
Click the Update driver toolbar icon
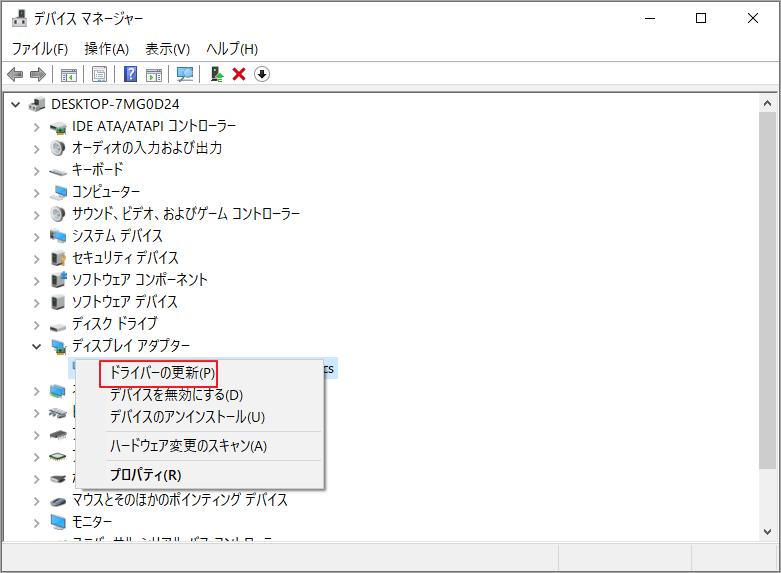coord(217,74)
